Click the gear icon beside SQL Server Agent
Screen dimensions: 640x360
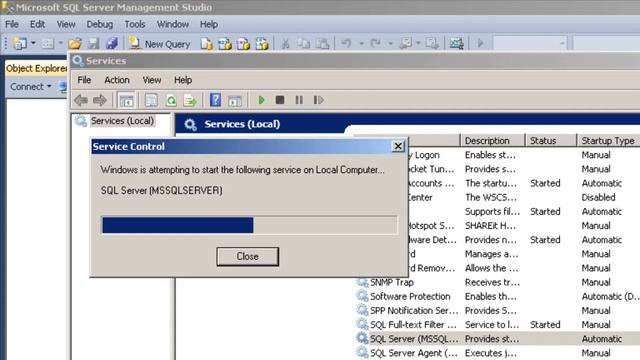[x=362, y=352]
